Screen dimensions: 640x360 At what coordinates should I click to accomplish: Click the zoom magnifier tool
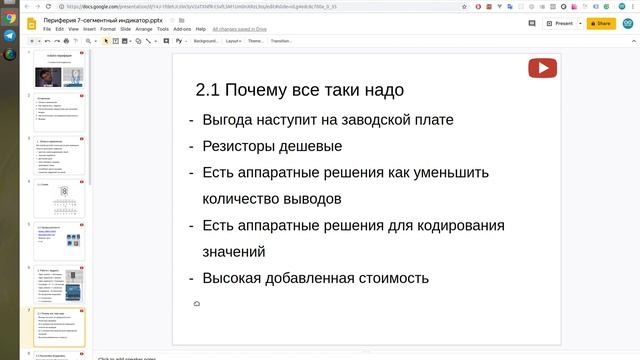(x=88, y=41)
